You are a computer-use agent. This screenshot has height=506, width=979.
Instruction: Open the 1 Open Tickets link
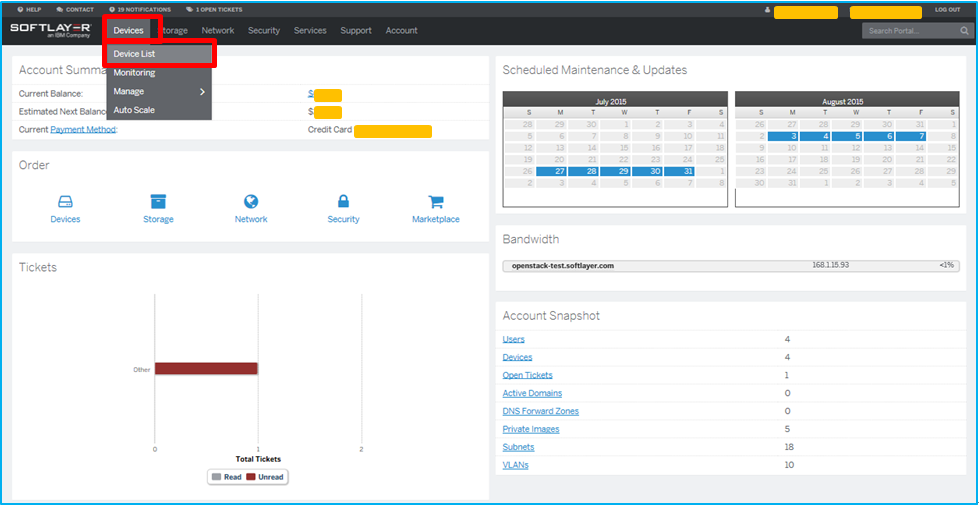click(214, 10)
